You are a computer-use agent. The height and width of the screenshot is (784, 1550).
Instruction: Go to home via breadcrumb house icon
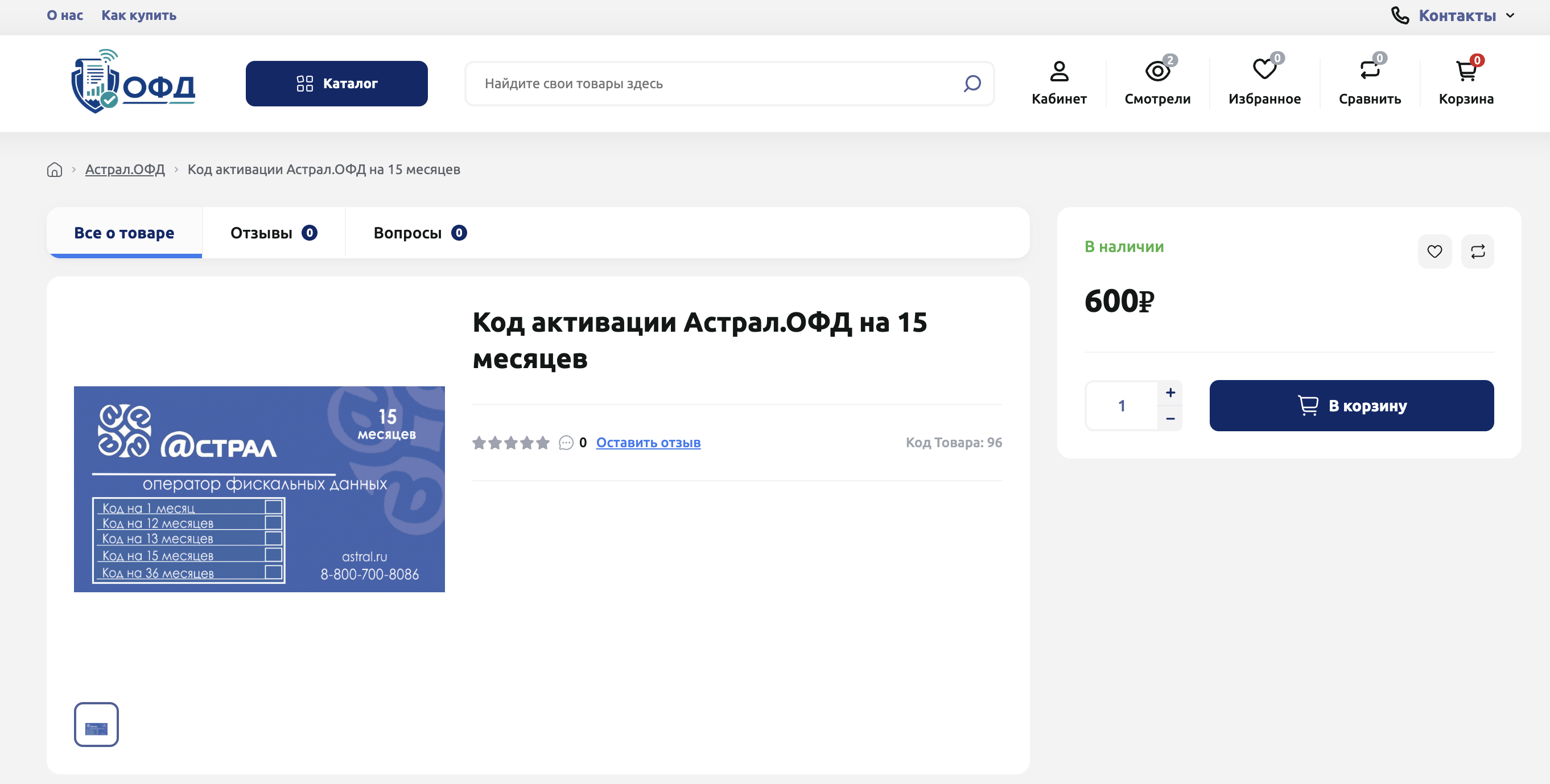[x=54, y=170]
